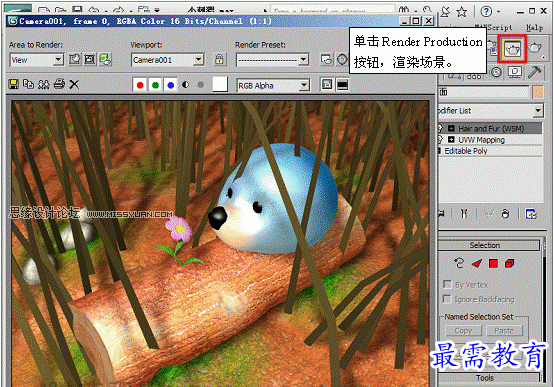Toggle the green channel display
This screenshot has width=554, height=387.
[155, 85]
